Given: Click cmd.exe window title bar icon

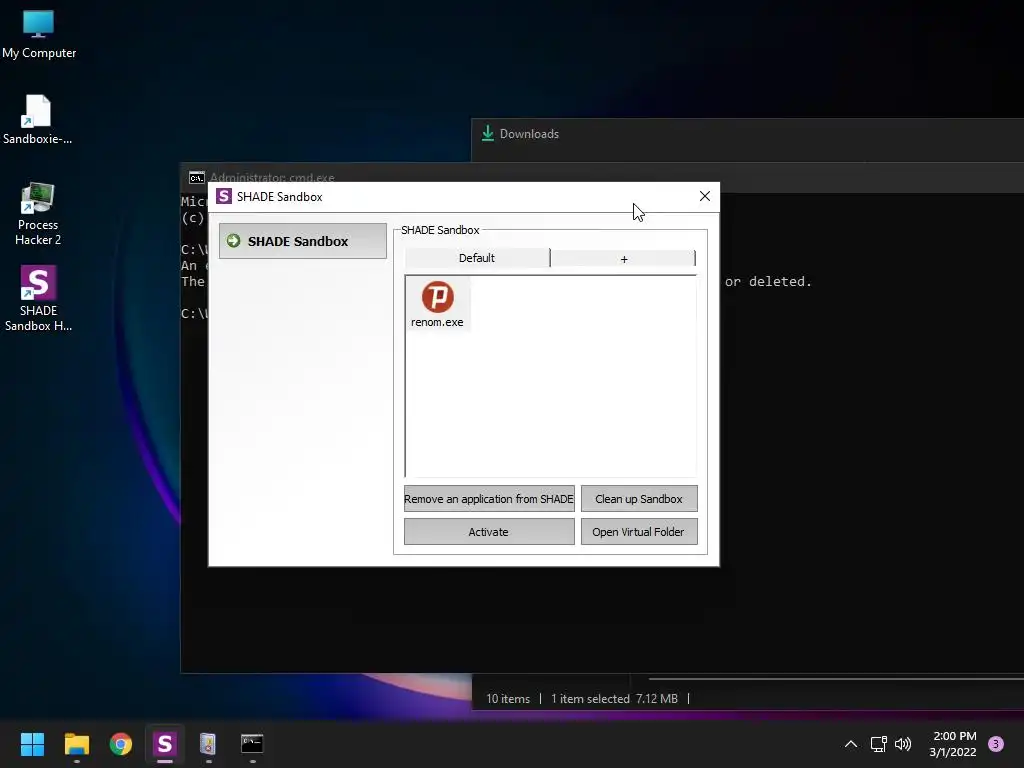Looking at the screenshot, I should coord(197,178).
